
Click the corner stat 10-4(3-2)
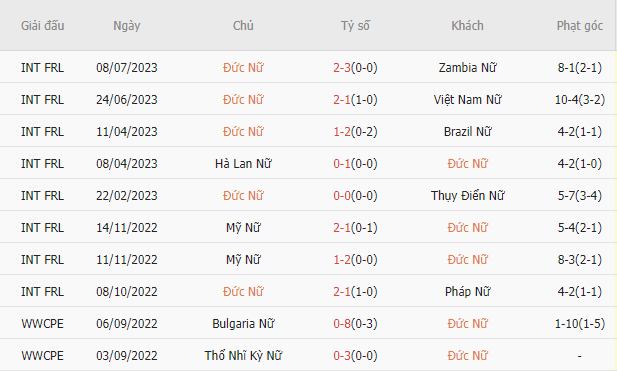[580, 100]
